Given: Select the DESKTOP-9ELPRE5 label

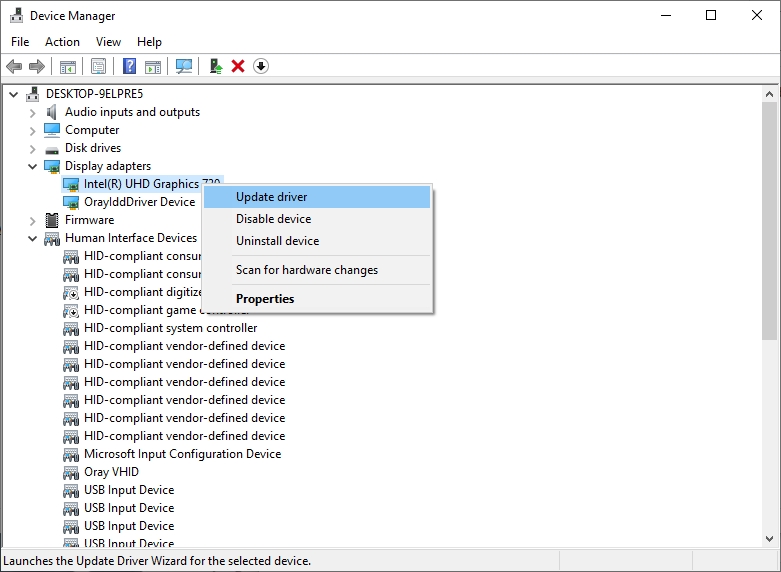Looking at the screenshot, I should coord(94,94).
